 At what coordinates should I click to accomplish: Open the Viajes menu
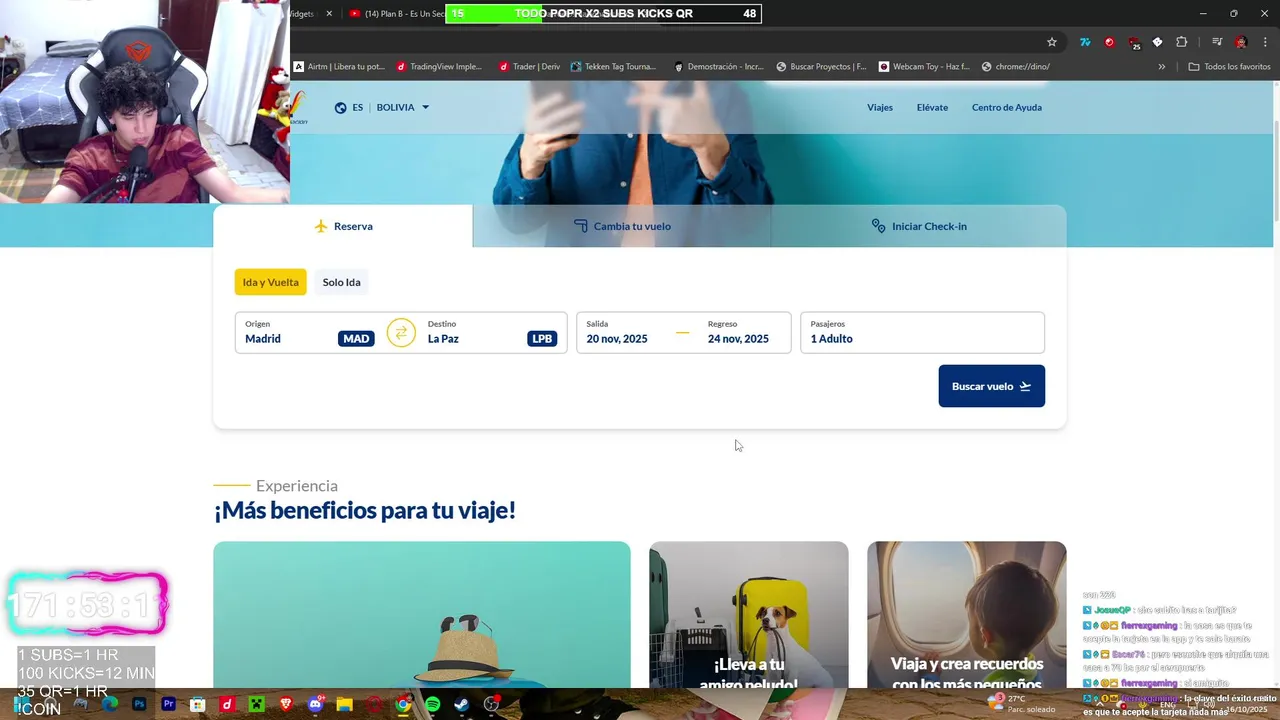click(x=880, y=107)
